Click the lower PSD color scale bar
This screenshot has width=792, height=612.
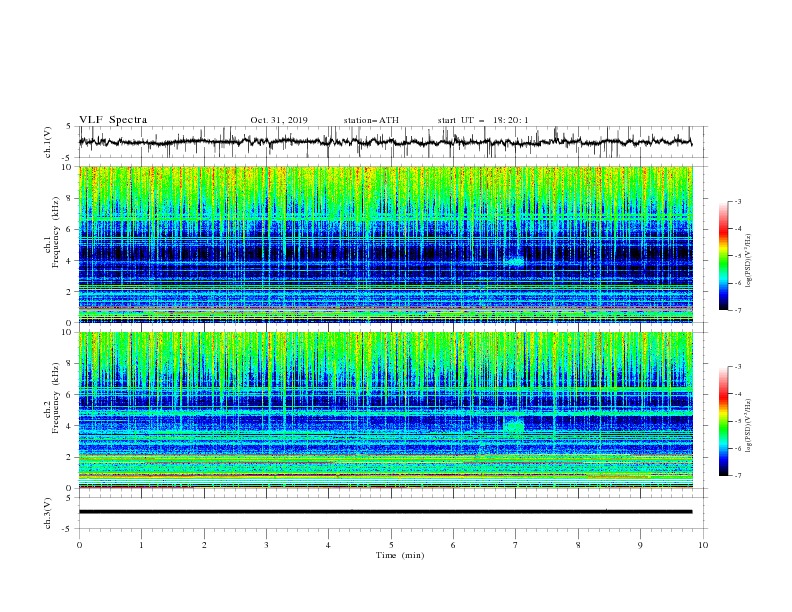(x=723, y=421)
